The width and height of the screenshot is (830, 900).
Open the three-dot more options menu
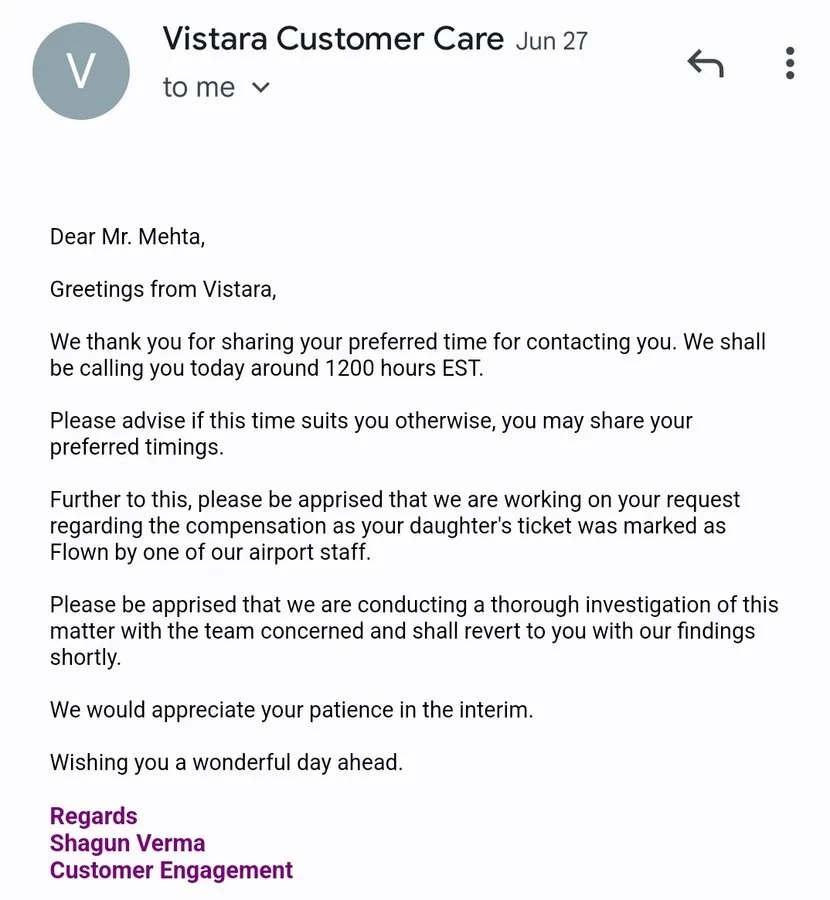pyautogui.click(x=790, y=63)
